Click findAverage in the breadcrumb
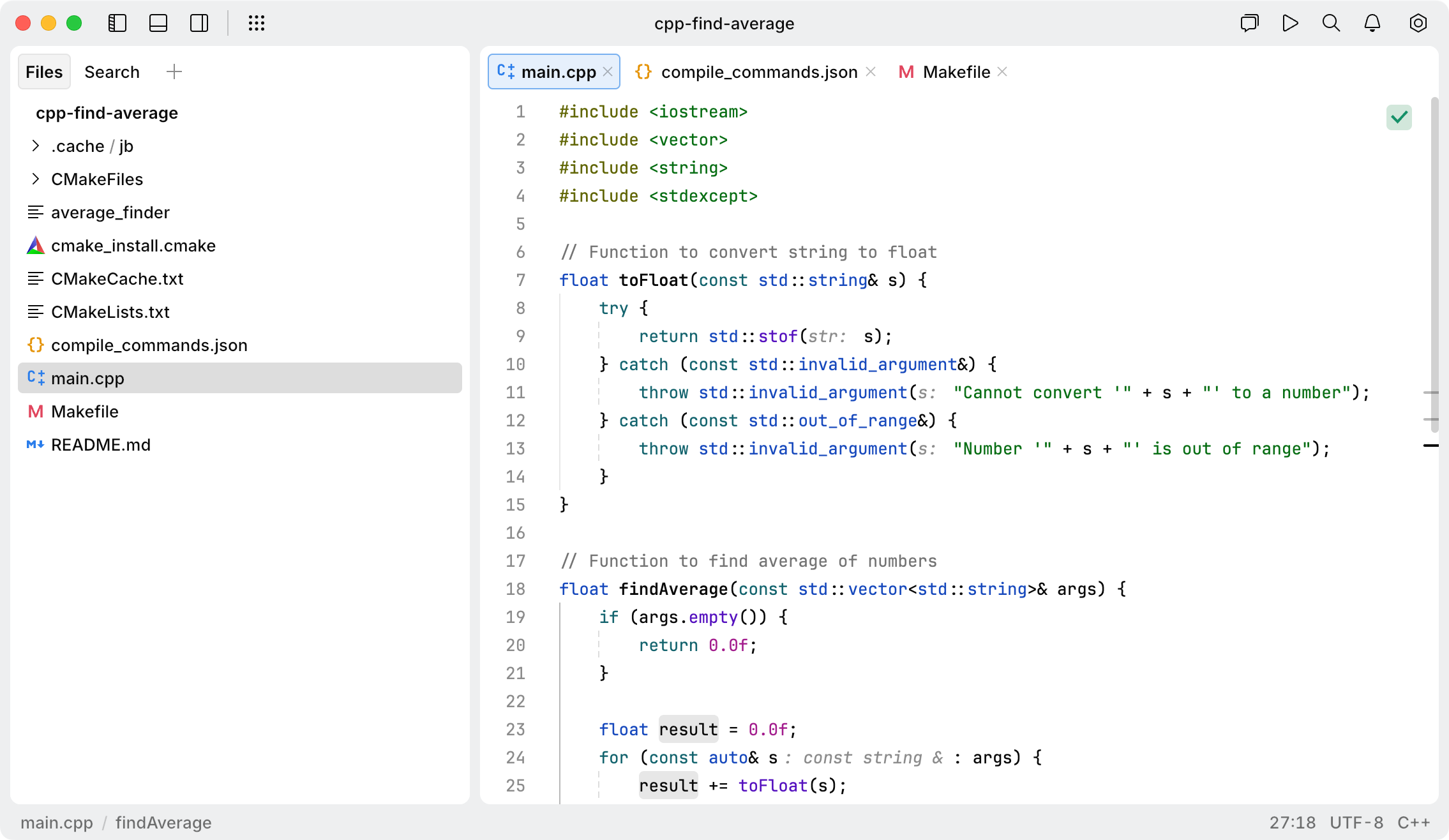This screenshot has height=840, width=1449. click(163, 823)
